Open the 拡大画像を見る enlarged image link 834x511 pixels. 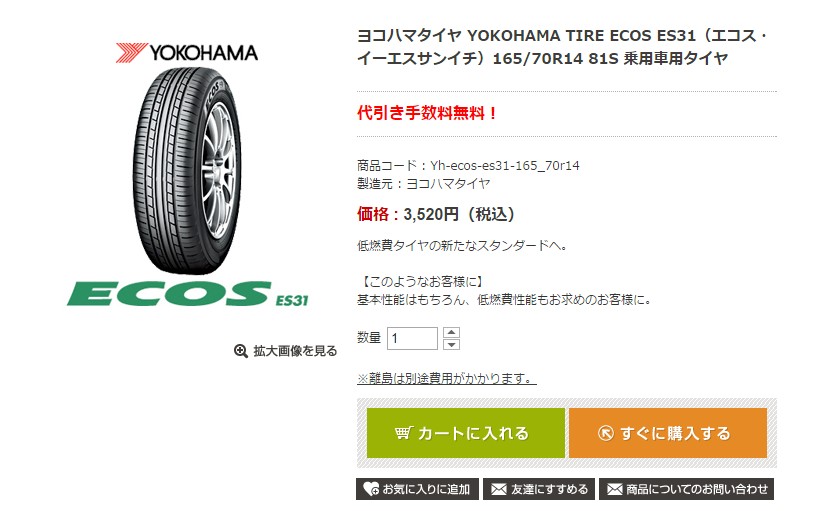coord(295,351)
